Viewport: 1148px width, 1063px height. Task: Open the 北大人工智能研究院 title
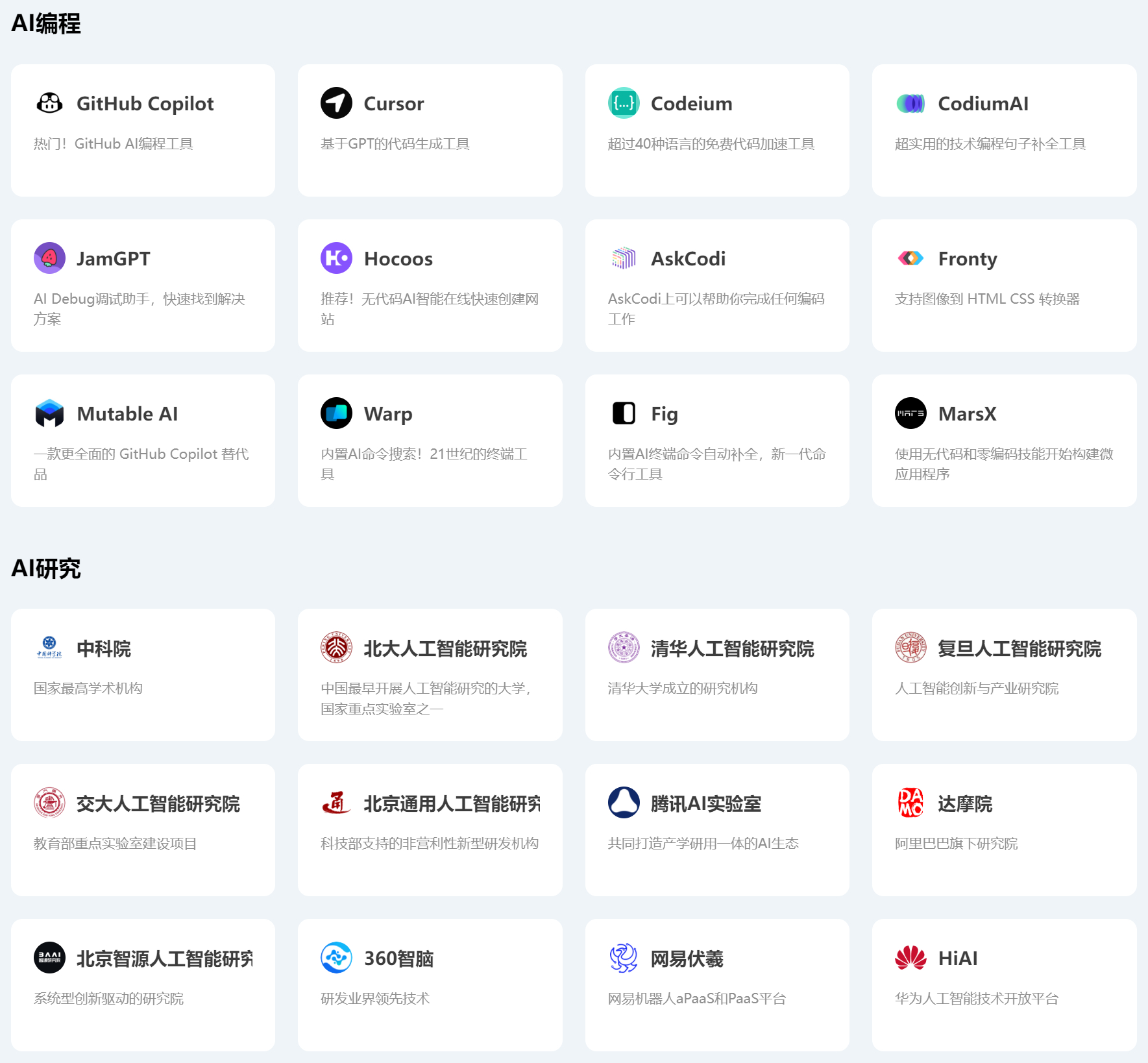pyautogui.click(x=445, y=648)
